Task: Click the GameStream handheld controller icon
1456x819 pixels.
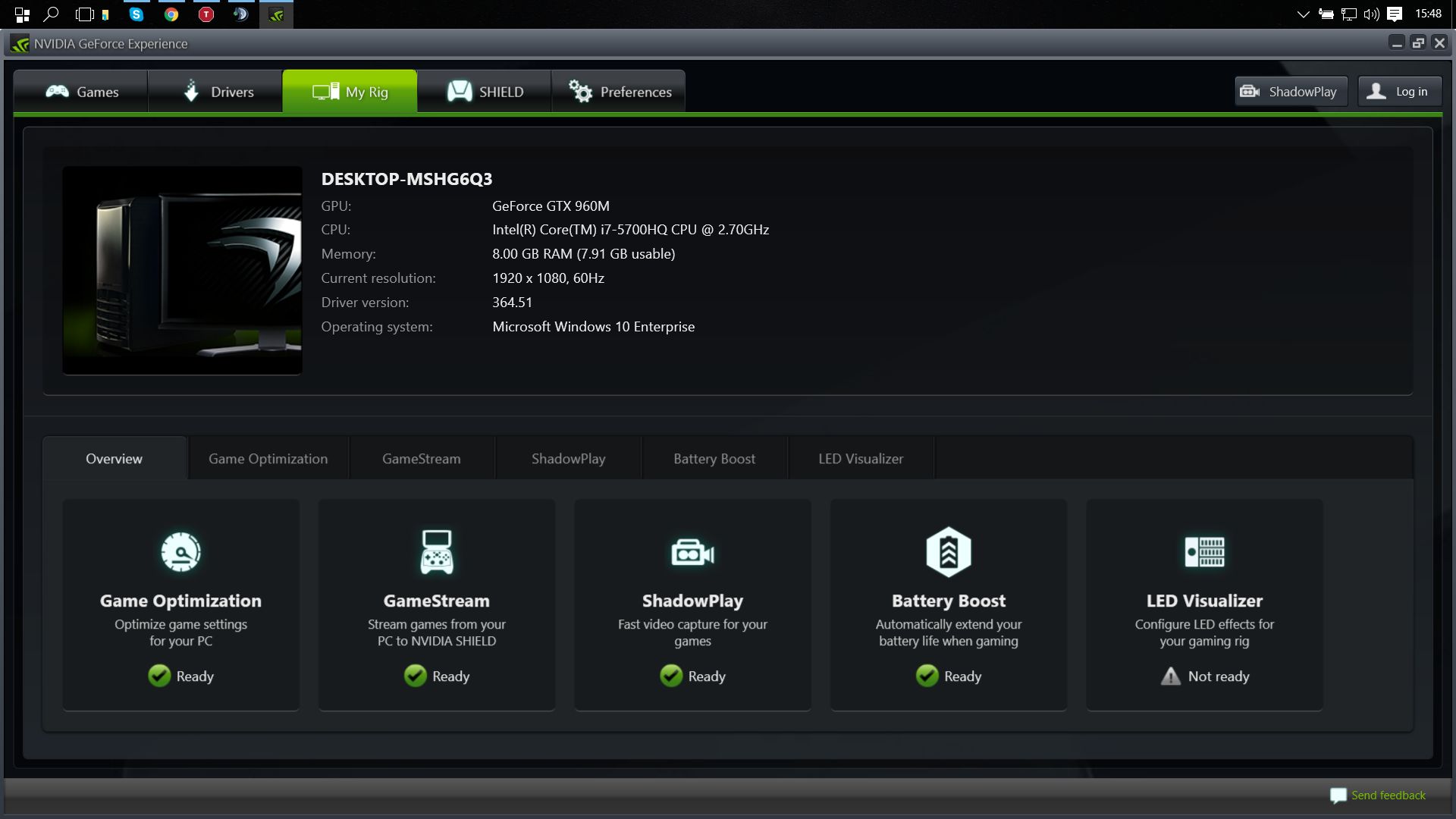Action: pyautogui.click(x=437, y=552)
